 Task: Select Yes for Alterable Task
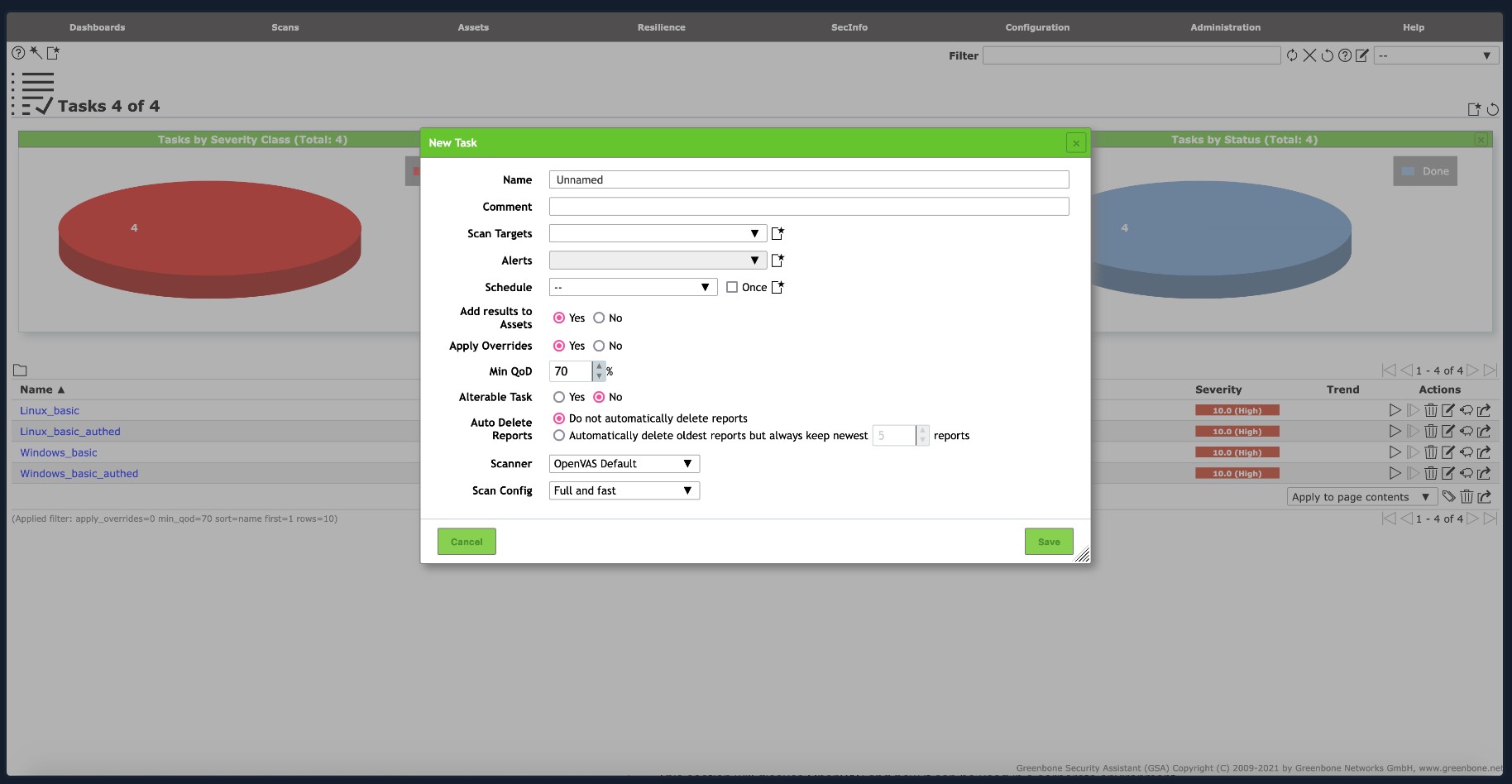click(x=559, y=397)
